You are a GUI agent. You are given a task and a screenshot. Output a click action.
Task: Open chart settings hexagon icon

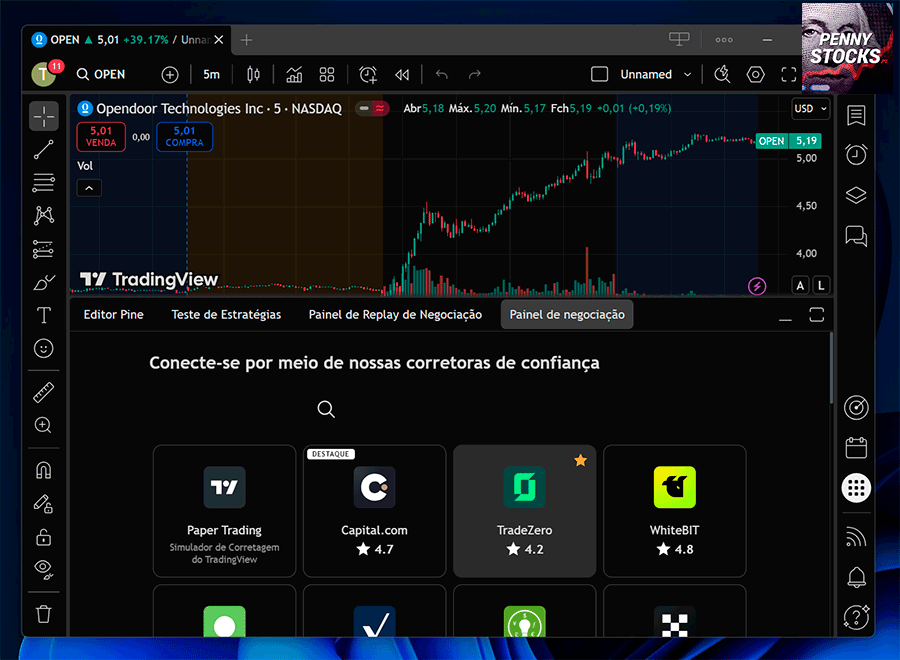[755, 75]
